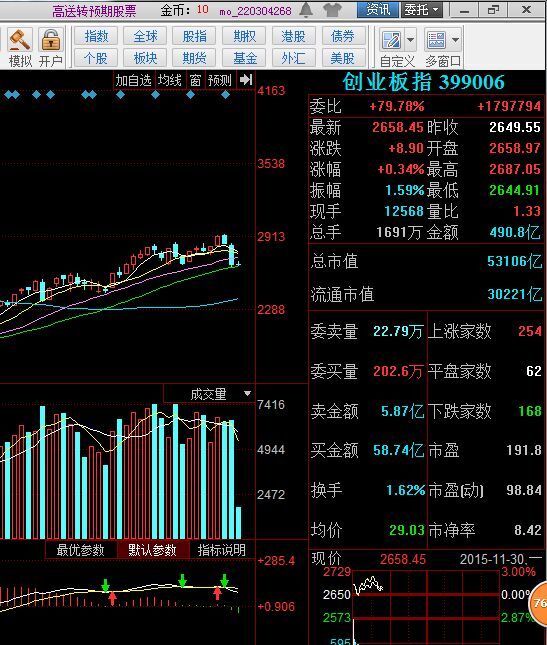Click the shirt skin icon

332,9
